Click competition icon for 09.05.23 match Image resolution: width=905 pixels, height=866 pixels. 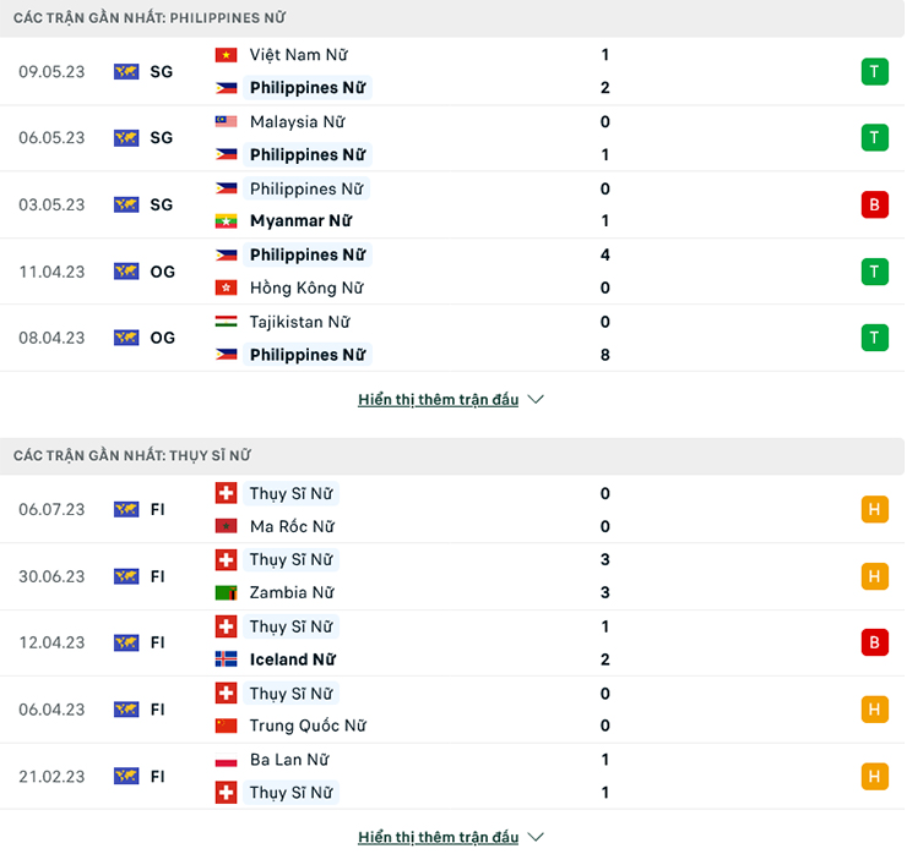(126, 71)
